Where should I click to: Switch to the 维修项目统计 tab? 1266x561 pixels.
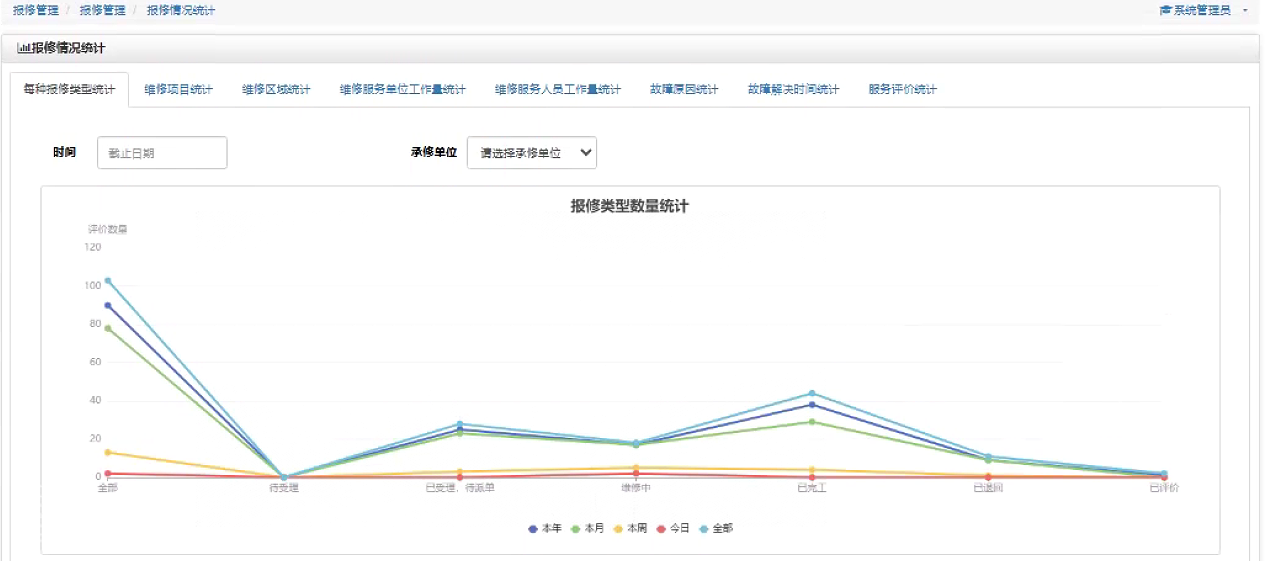click(x=178, y=89)
